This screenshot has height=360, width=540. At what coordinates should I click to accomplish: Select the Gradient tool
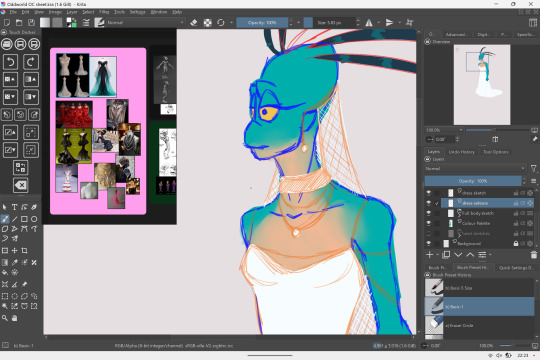click(5, 263)
